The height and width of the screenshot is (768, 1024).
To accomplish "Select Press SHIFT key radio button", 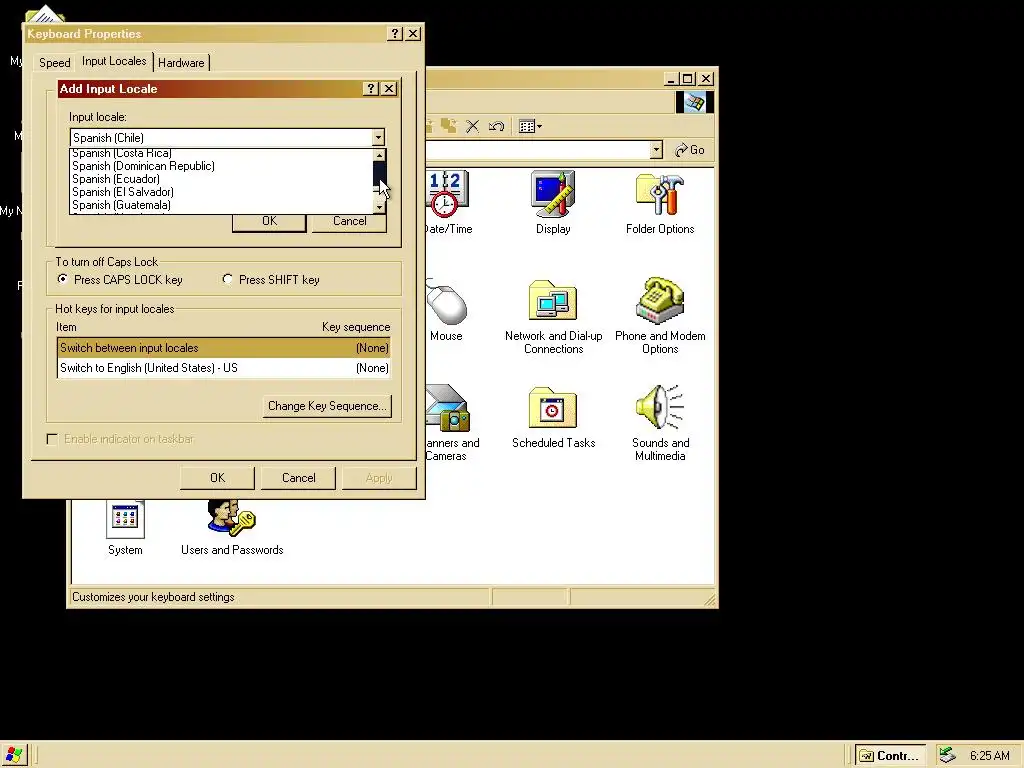I will coord(227,279).
